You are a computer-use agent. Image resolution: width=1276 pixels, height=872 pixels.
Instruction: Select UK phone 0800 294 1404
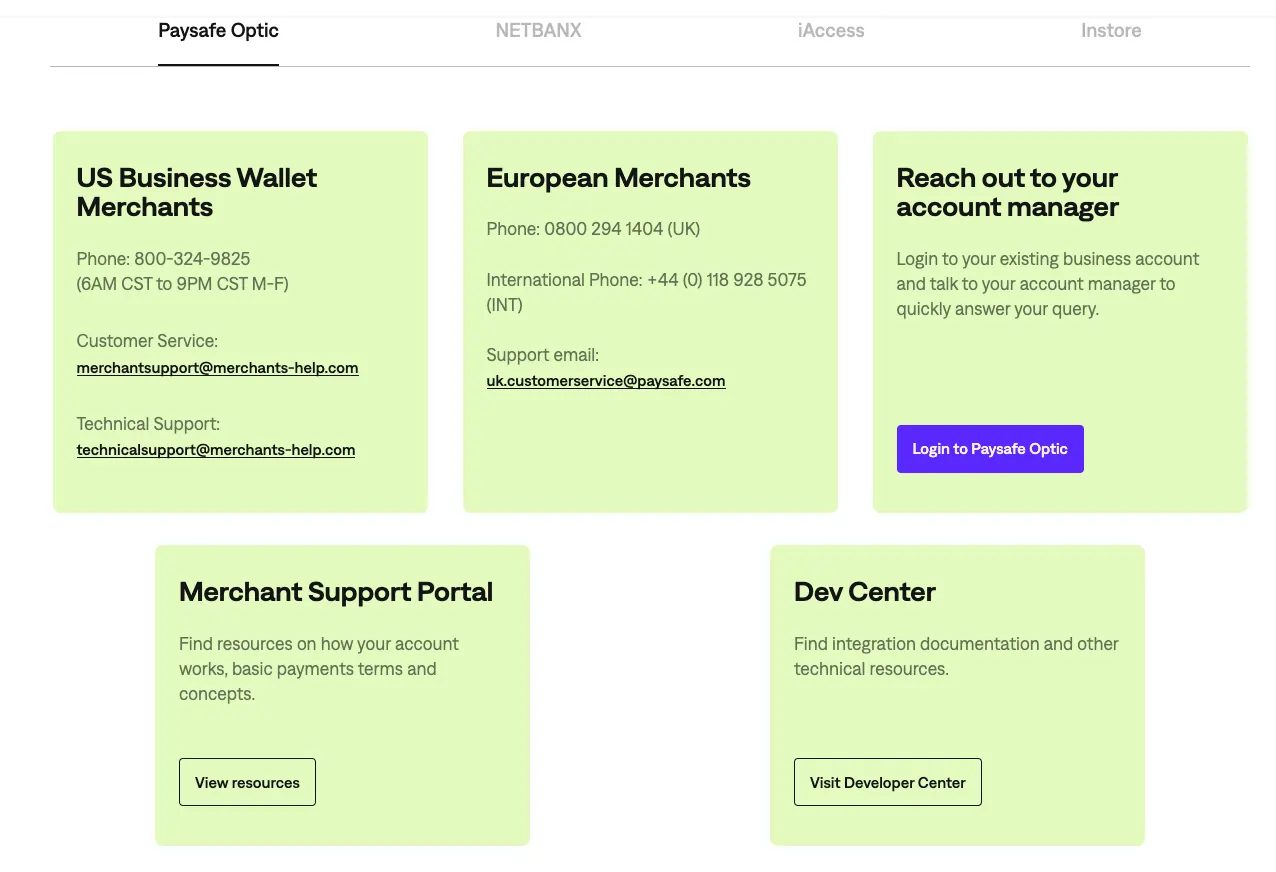(604, 229)
